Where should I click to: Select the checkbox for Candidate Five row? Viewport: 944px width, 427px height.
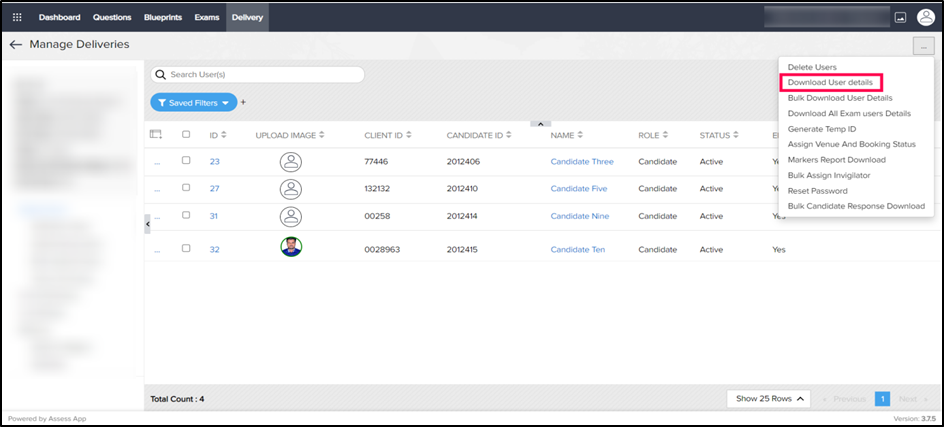click(186, 188)
